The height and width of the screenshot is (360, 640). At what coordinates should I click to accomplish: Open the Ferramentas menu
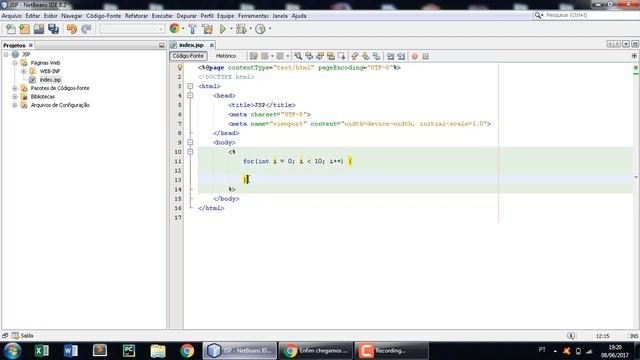253,16
